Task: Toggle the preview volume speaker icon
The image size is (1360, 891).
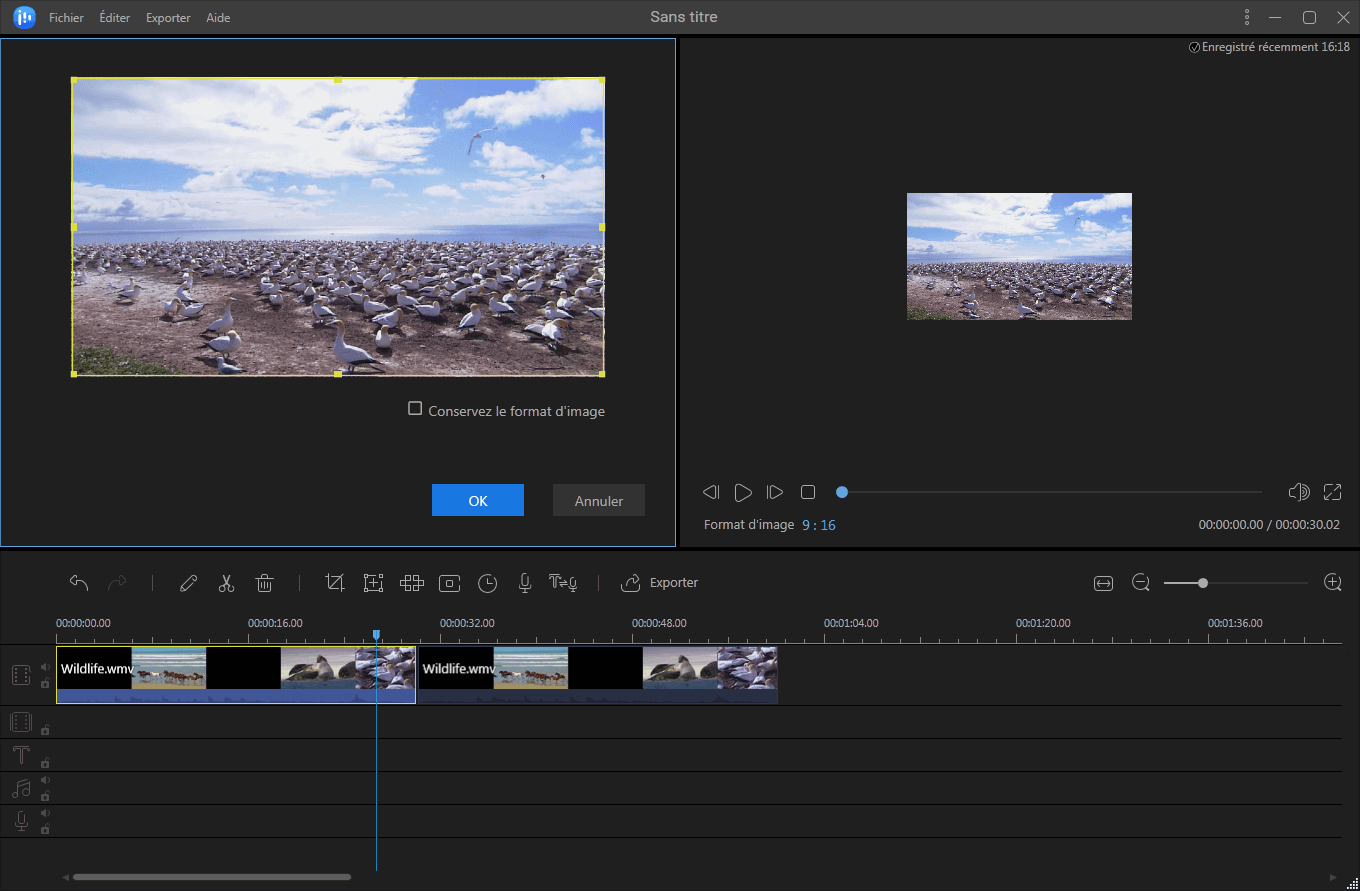Action: [x=1299, y=492]
